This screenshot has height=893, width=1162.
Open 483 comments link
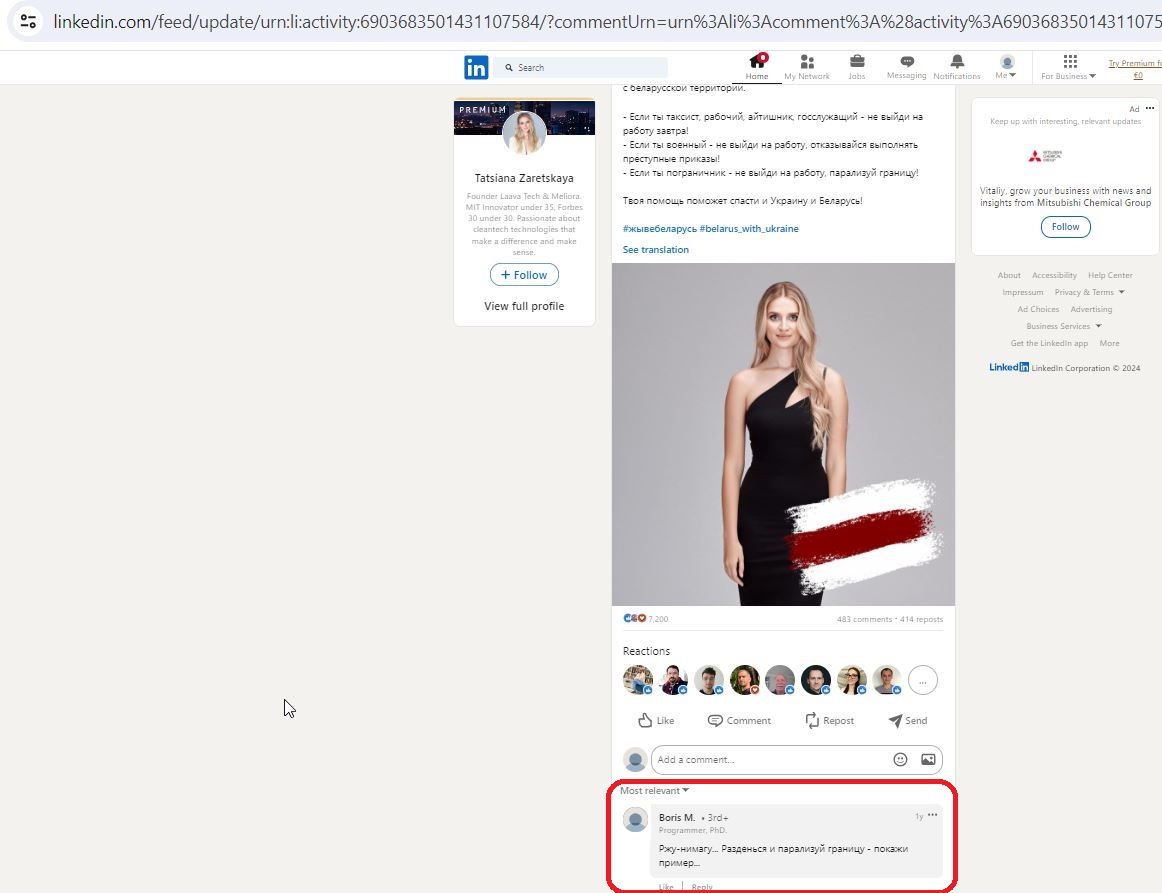tap(864, 620)
